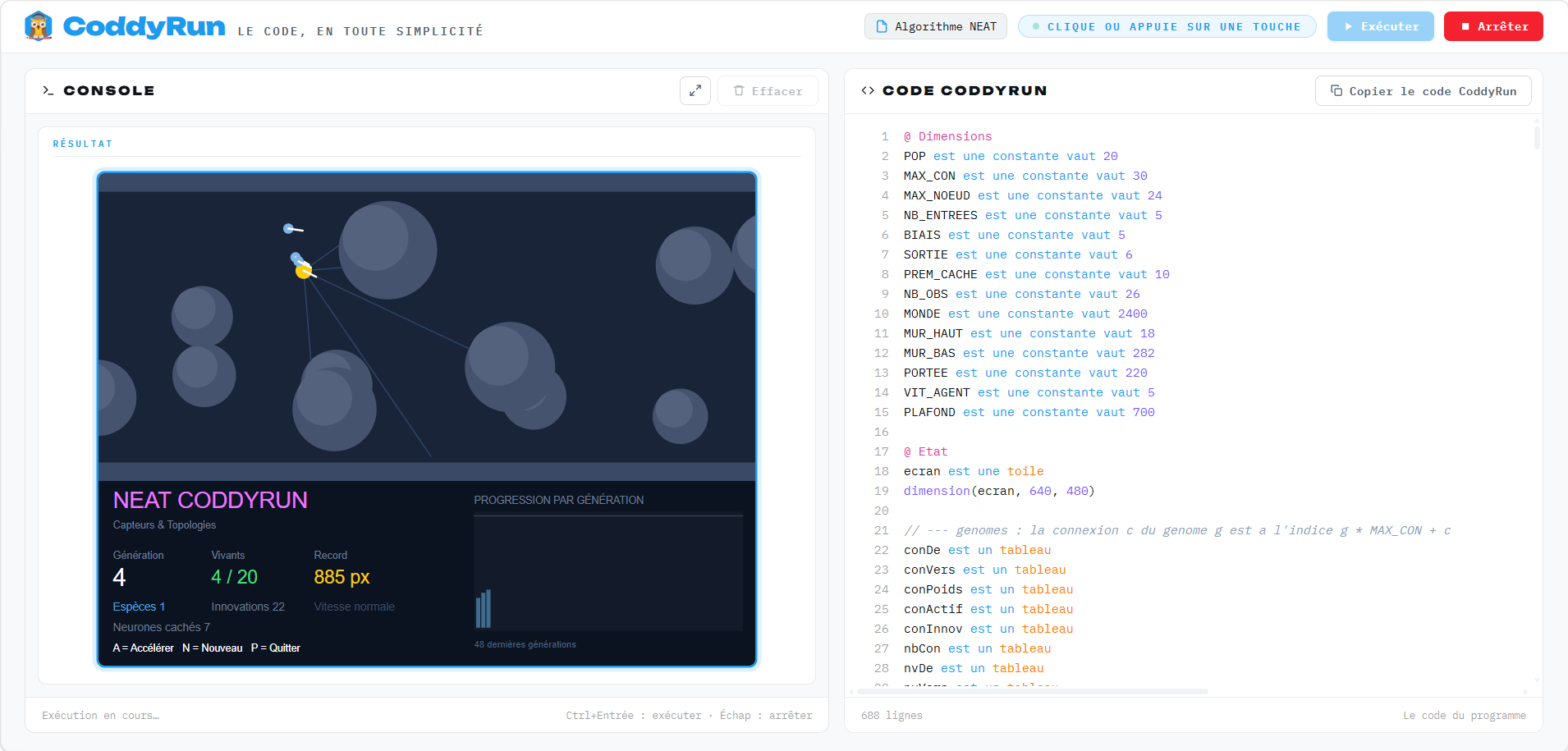Click code line 'NB_OBS est une constante vaut 26'
This screenshot has height=751, width=1568.
click(x=1022, y=294)
